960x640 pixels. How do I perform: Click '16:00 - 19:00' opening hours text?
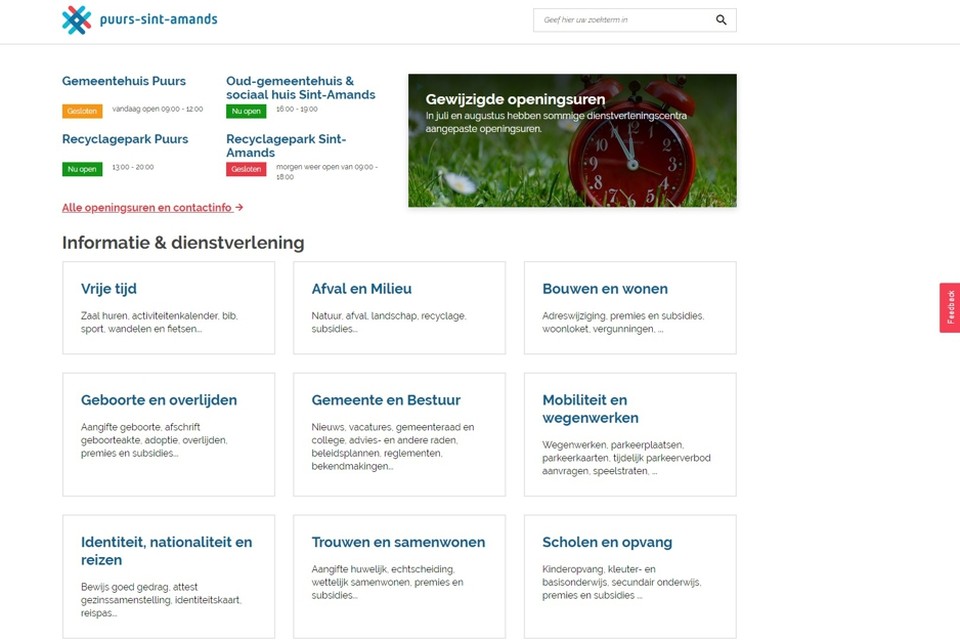click(x=297, y=109)
